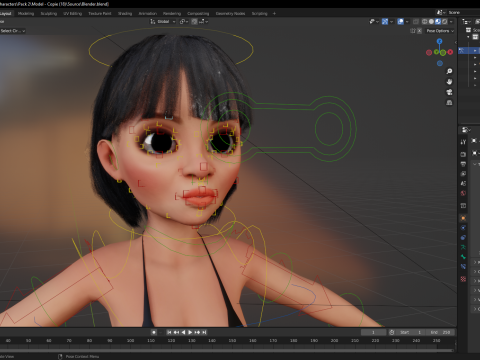Jump to the timeline start frame
The width and height of the screenshot is (480, 360).
point(169,332)
